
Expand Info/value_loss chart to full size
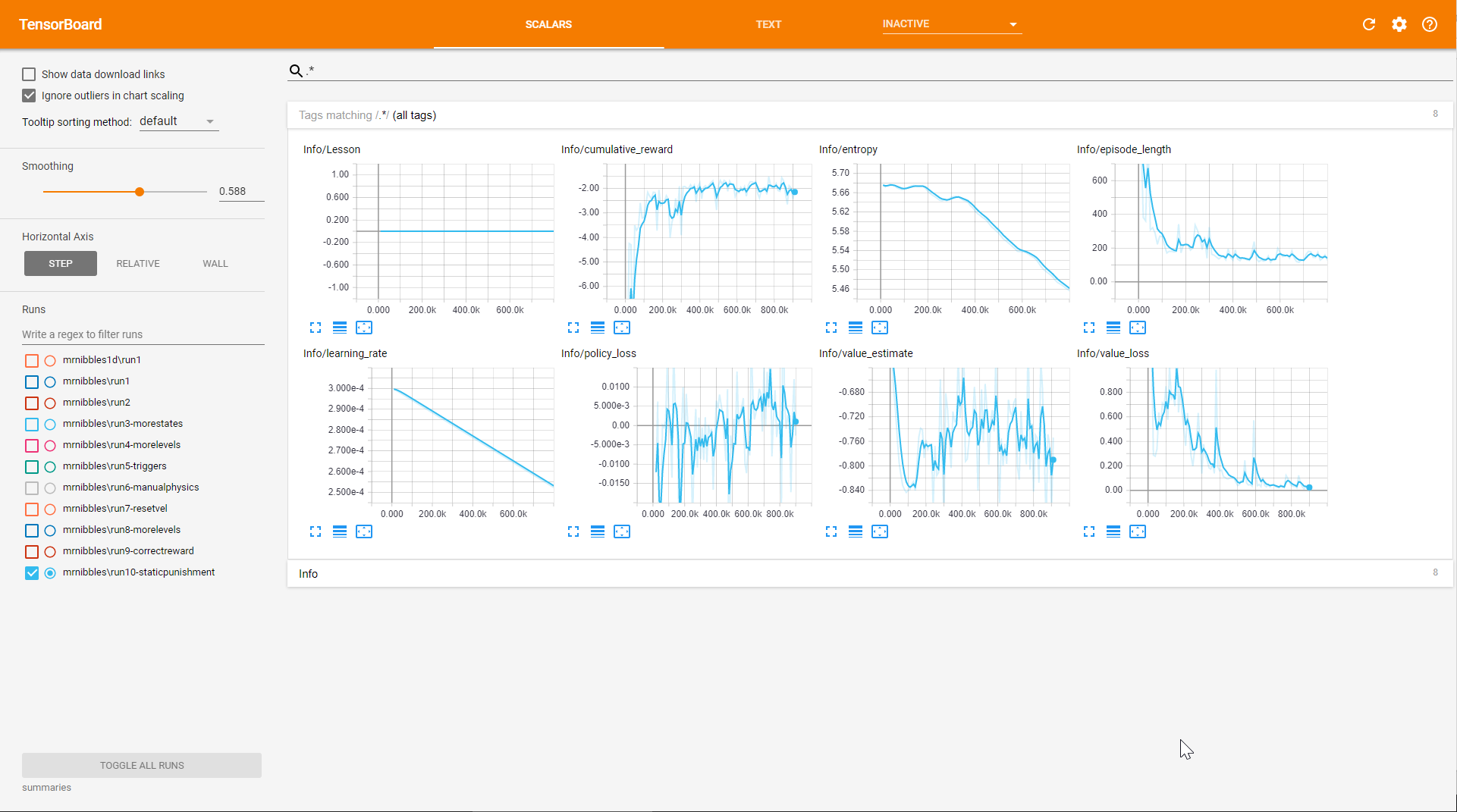[1089, 531]
